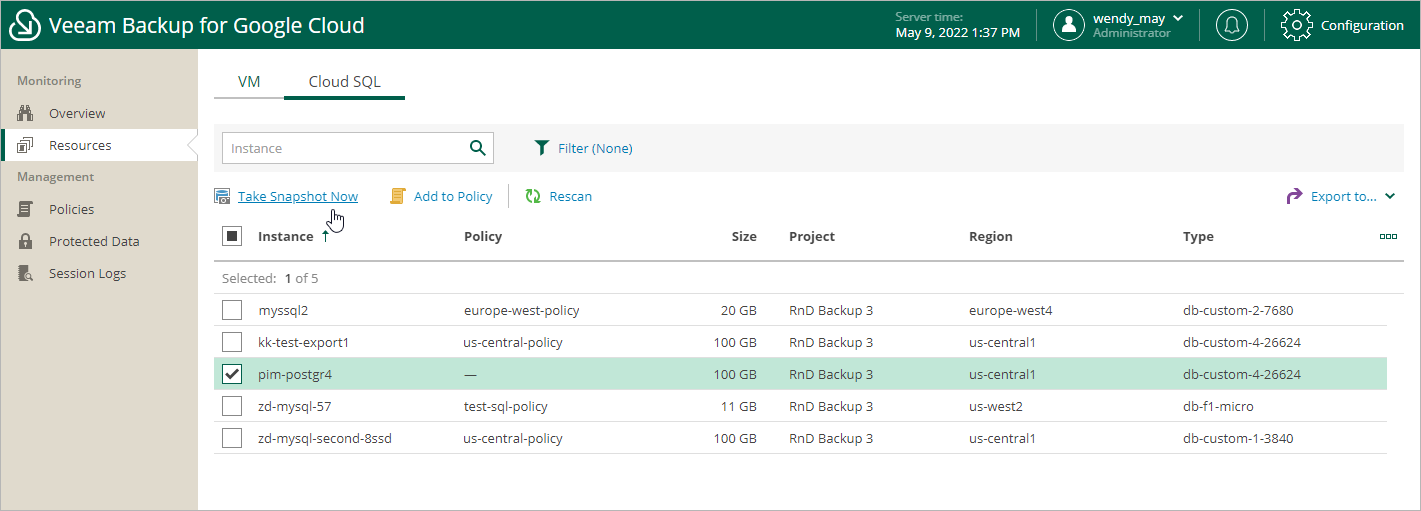The width and height of the screenshot is (1421, 511).
Task: Click the Configuration label
Action: point(1362,25)
